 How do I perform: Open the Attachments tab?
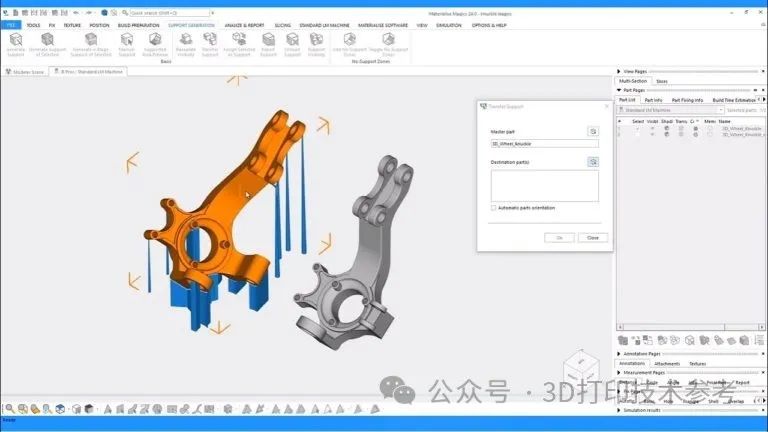[x=667, y=363]
